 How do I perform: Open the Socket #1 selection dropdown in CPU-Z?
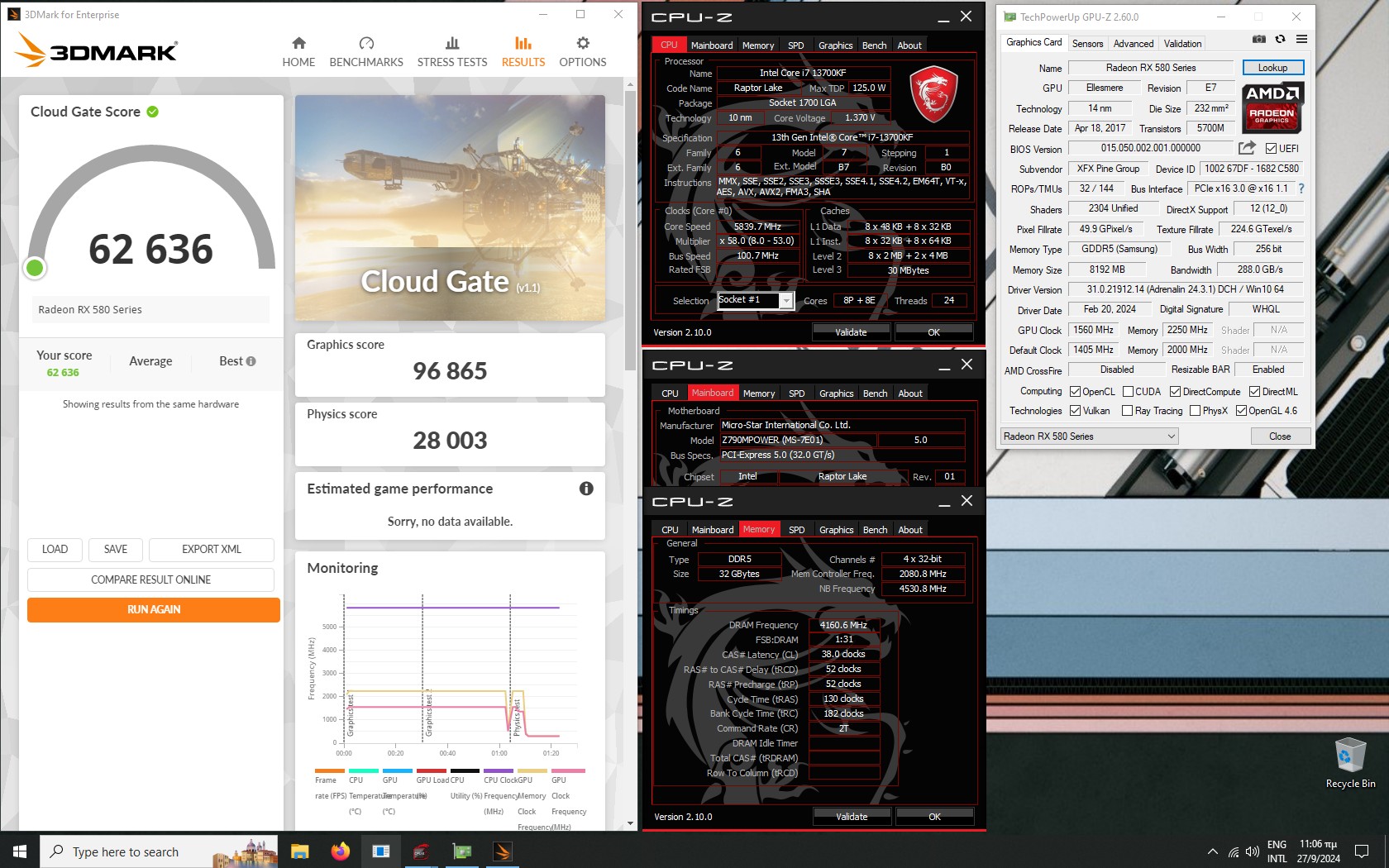756,301
